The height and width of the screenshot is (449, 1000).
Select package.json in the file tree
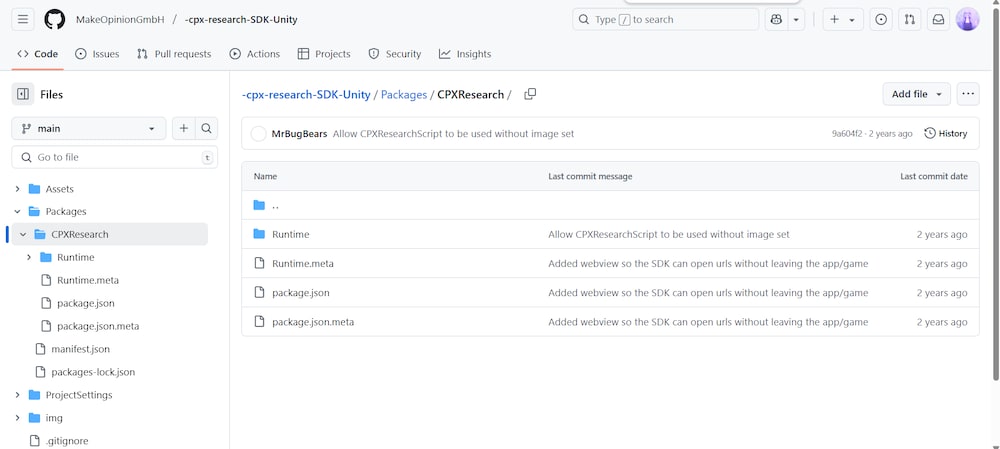tap(85, 303)
